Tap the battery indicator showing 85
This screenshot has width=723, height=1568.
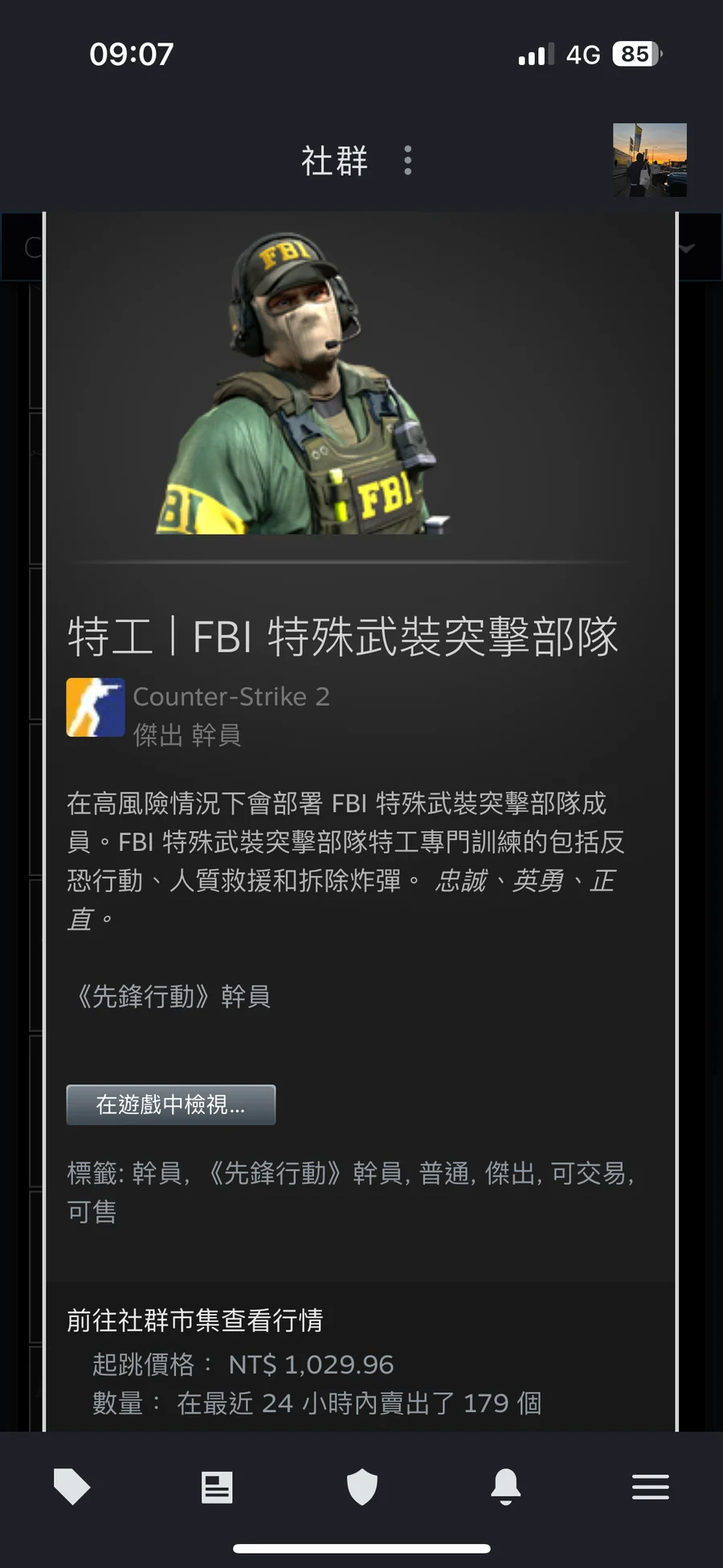636,54
